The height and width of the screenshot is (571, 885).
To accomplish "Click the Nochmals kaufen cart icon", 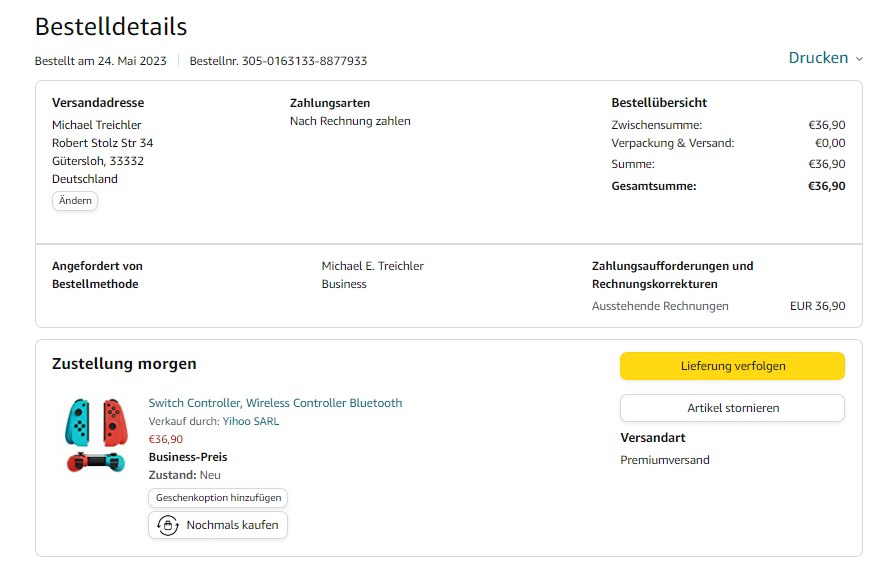I will coord(168,525).
